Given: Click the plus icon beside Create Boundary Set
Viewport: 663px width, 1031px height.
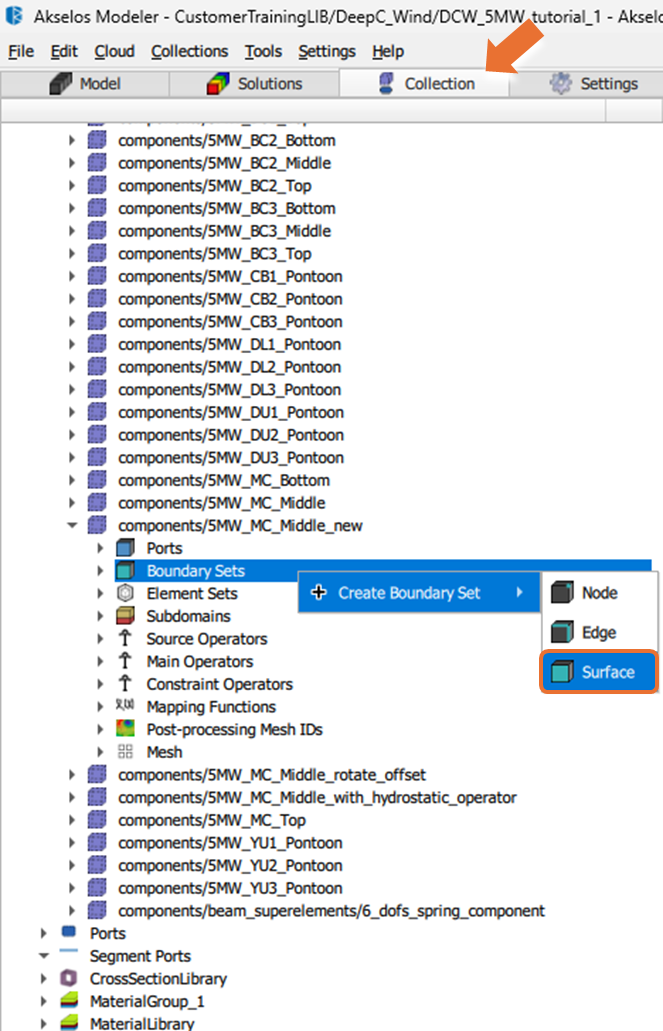Looking at the screenshot, I should 318,592.
